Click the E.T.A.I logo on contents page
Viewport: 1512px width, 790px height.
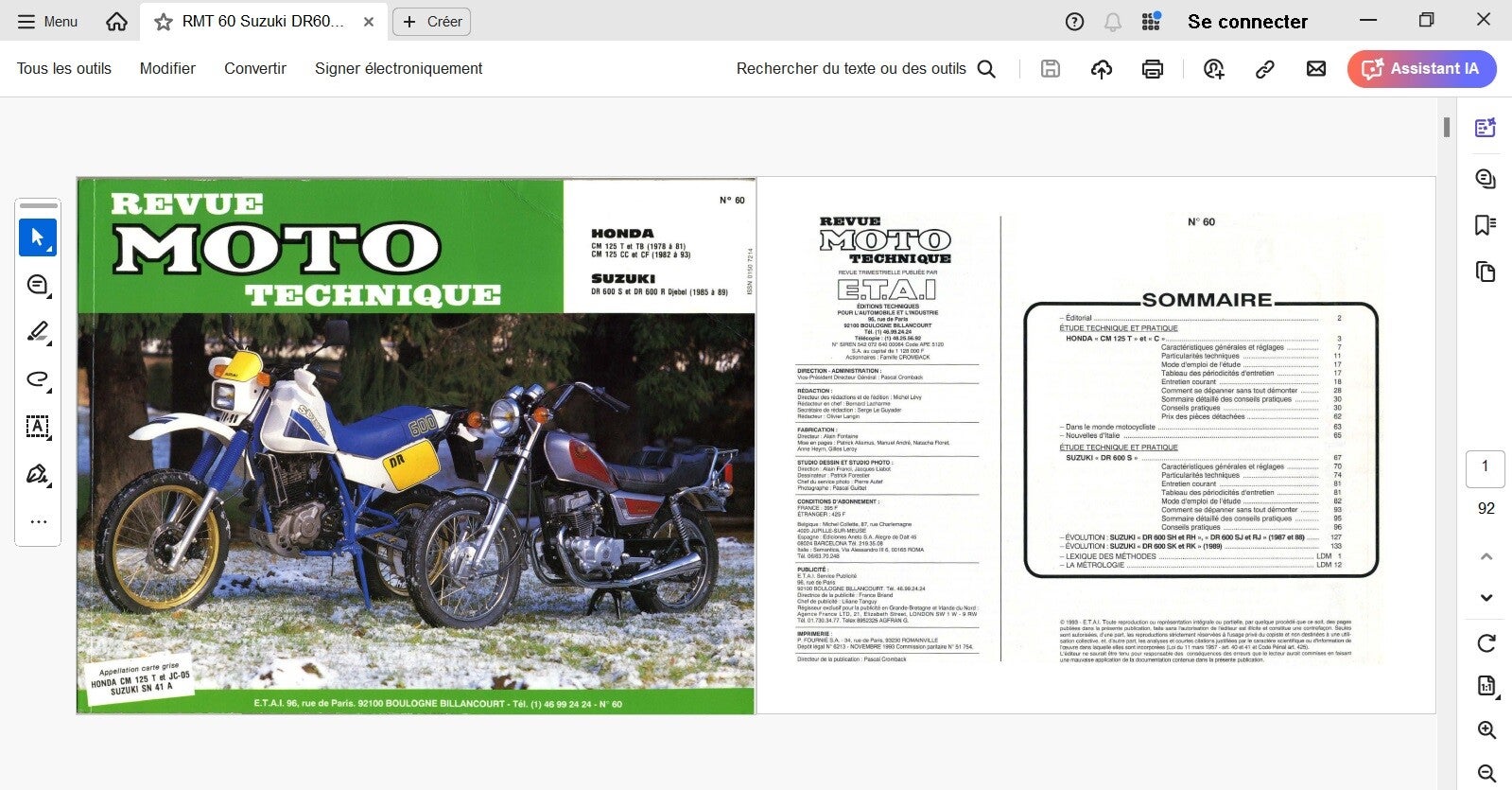886,289
